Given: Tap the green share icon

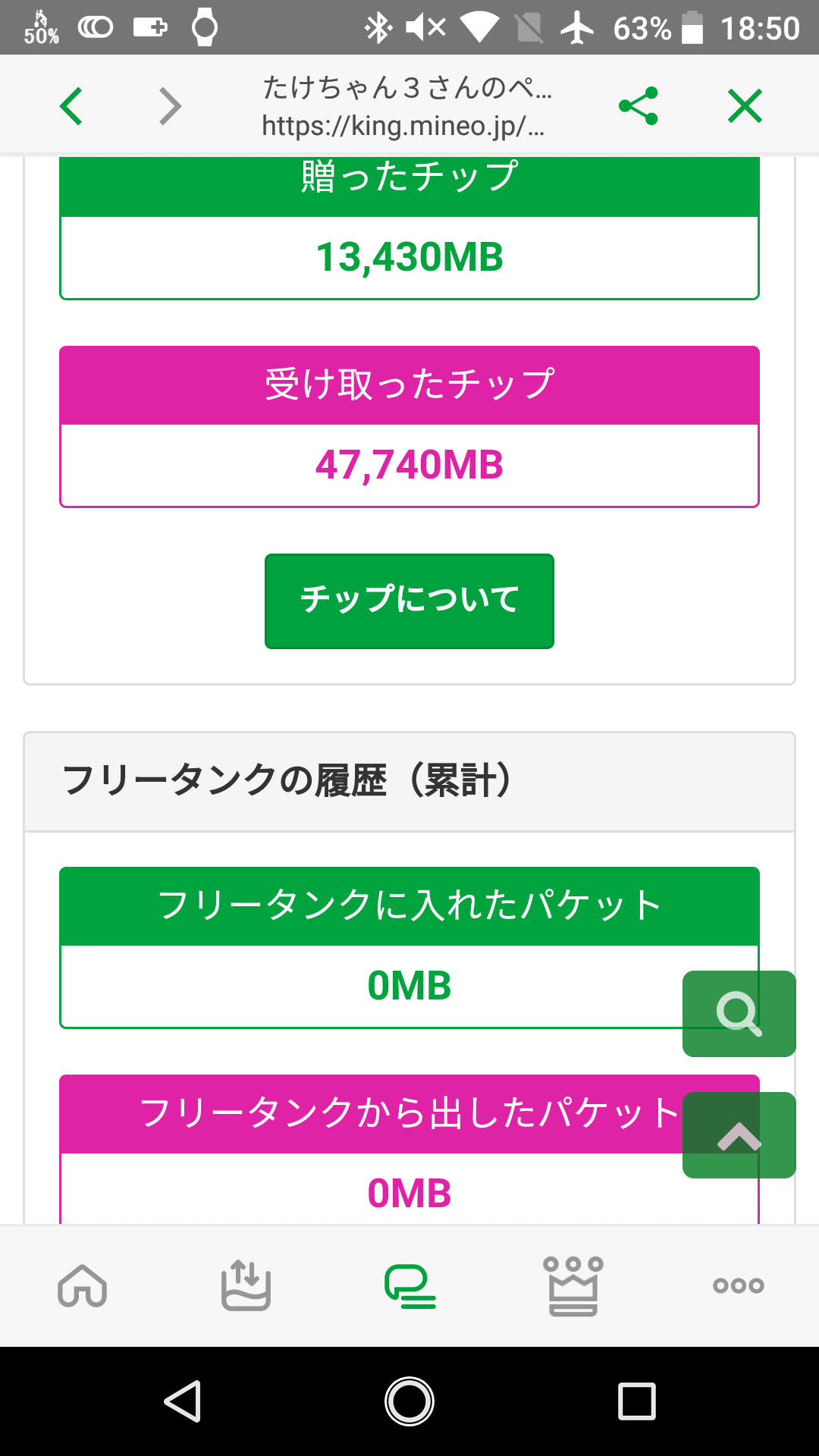Looking at the screenshot, I should click(639, 105).
